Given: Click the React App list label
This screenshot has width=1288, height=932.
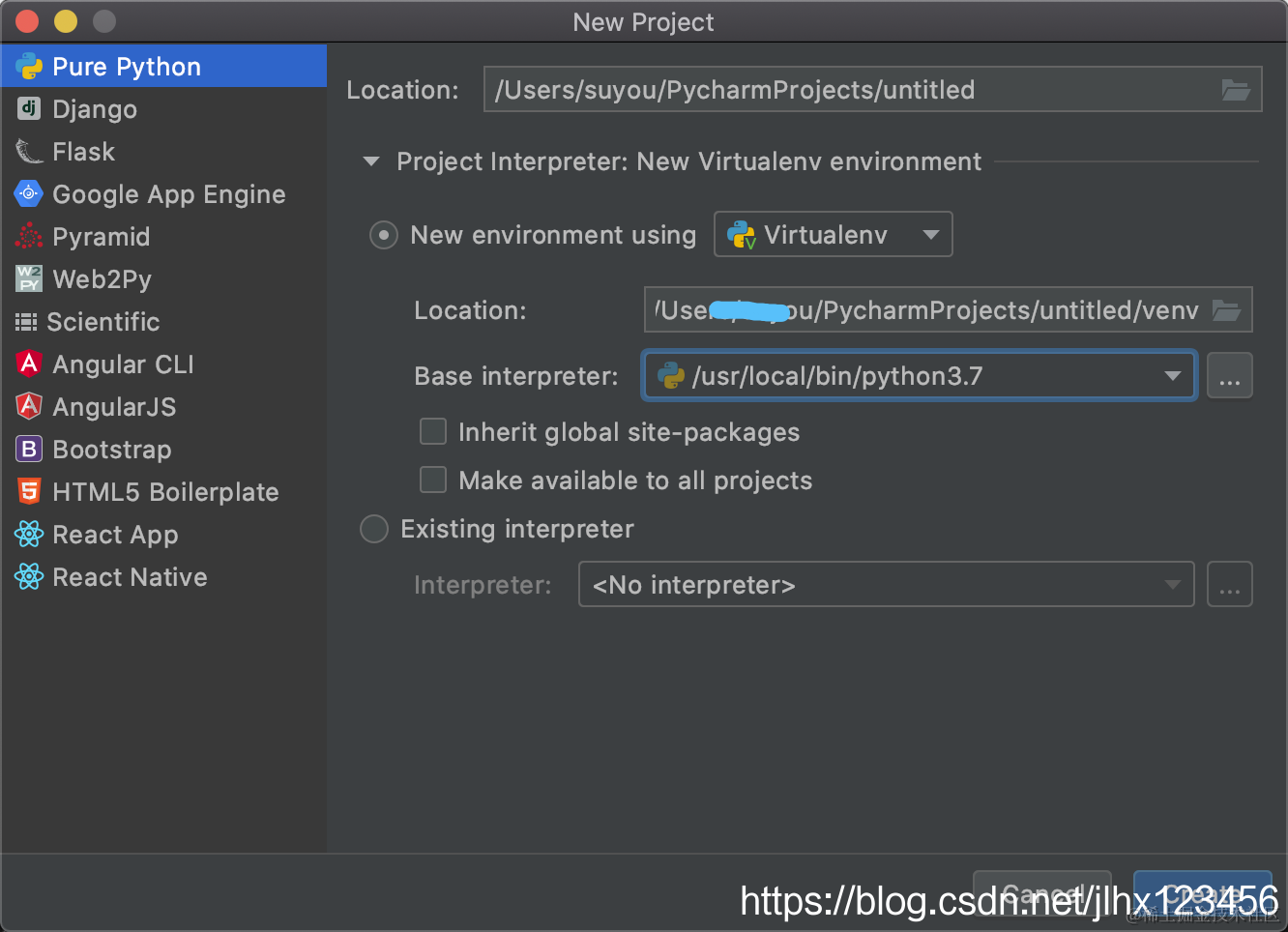Looking at the screenshot, I should pyautogui.click(x=115, y=535).
